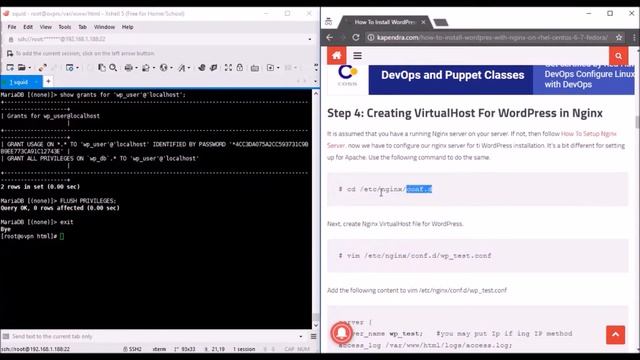Open the Tools menu in Xshell
The width and height of the screenshot is (640, 360).
64,27
